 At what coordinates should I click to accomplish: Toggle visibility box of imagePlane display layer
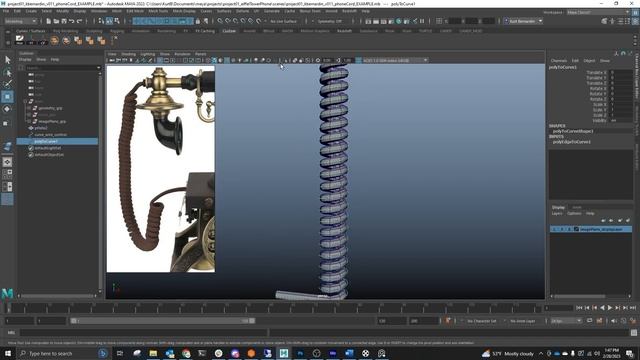(x=554, y=229)
